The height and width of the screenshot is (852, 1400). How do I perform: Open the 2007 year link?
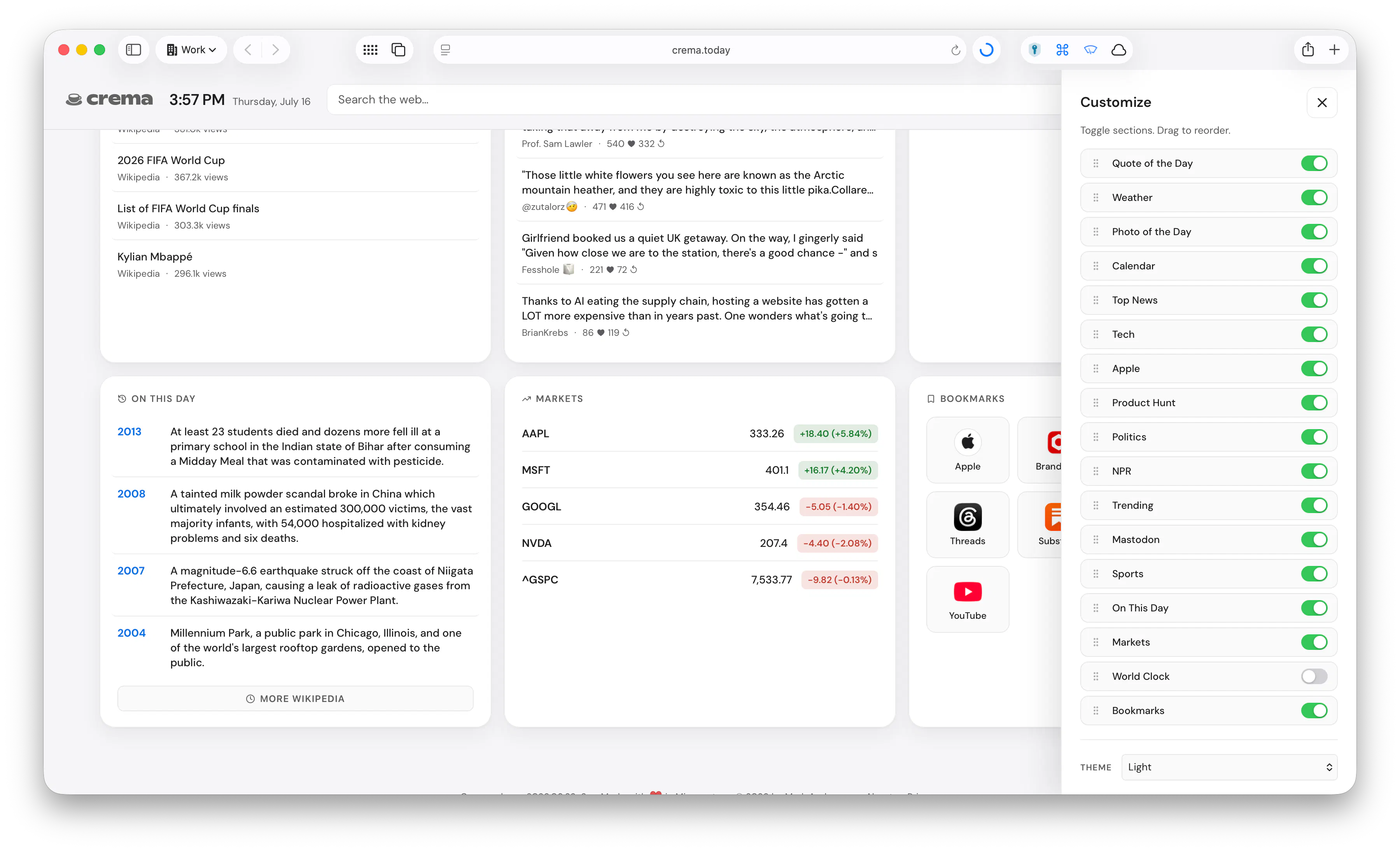(x=131, y=571)
